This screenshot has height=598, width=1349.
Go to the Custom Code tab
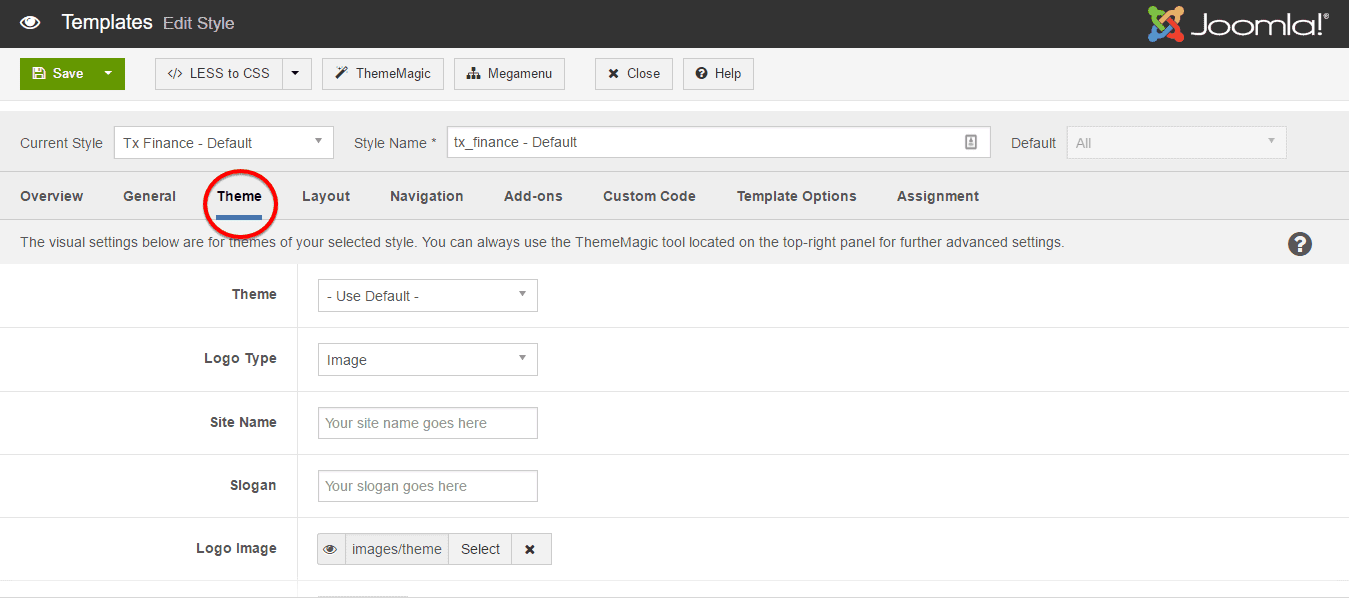point(649,196)
